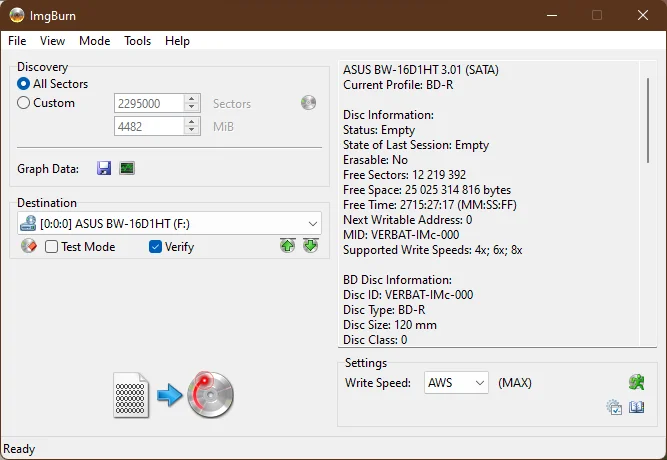Click the 'Disc ID: VERBAT-IMc-000' line
This screenshot has height=460, width=667.
(x=408, y=294)
